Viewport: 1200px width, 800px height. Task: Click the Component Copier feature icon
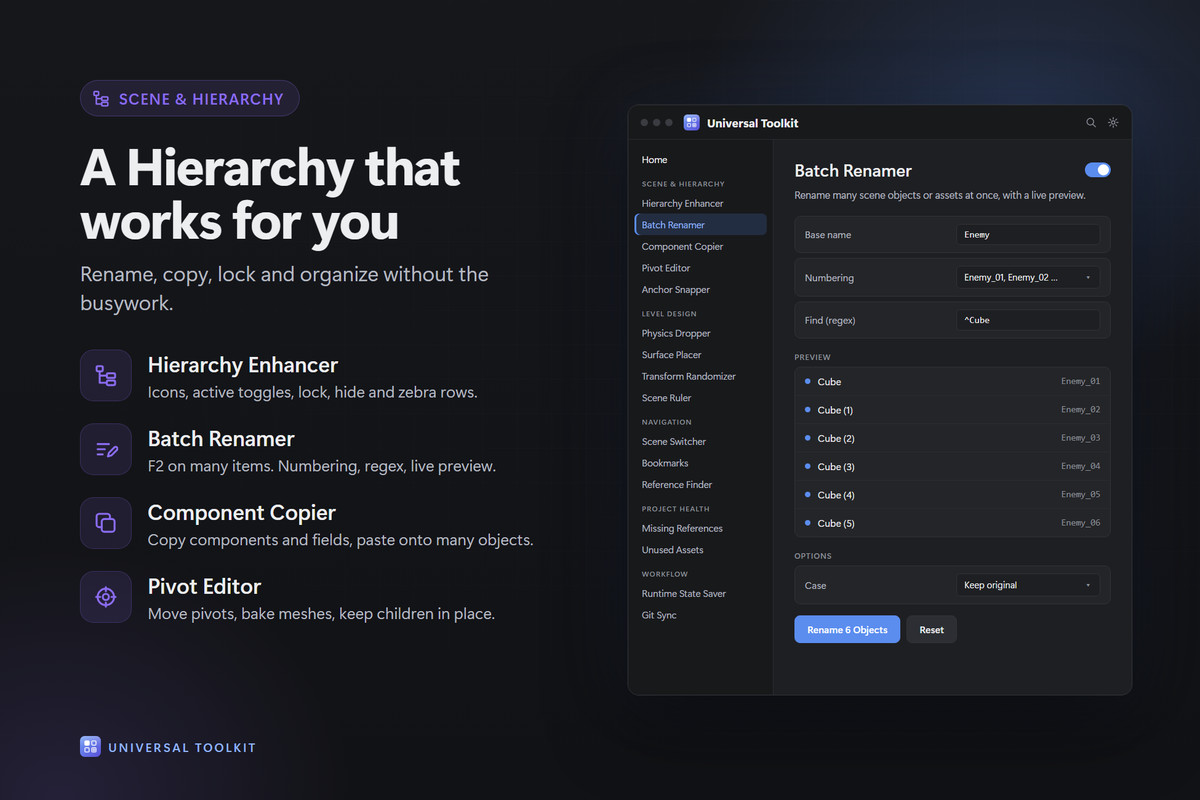(x=106, y=523)
